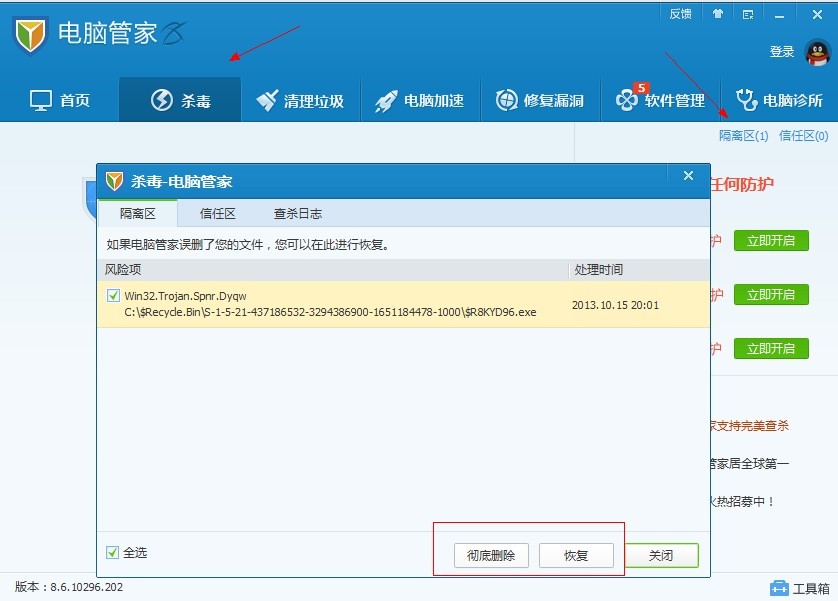Image resolution: width=838 pixels, height=601 pixels.
Task: Click the QQ penguin avatar icon
Action: (x=818, y=52)
